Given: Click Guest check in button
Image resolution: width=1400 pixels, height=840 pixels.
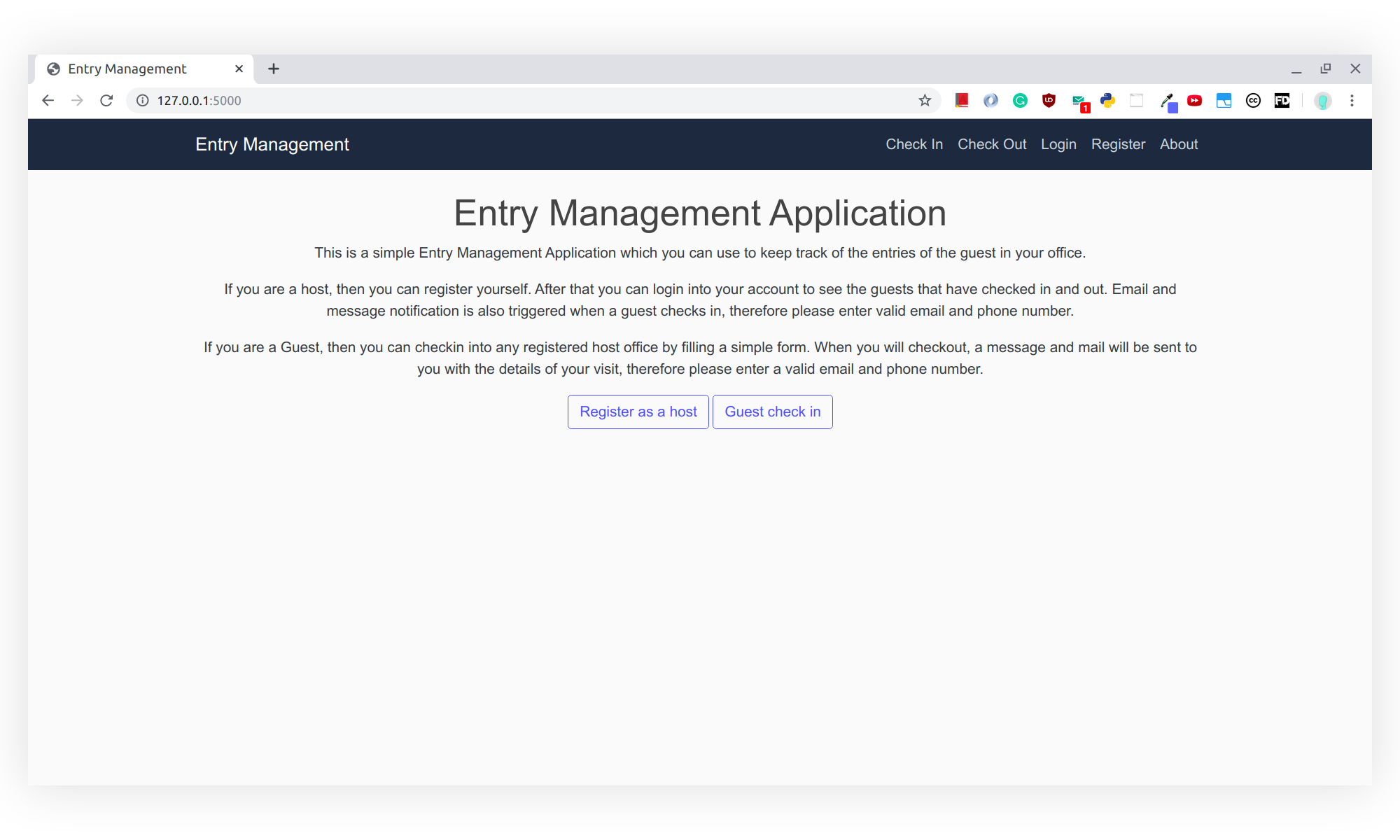Looking at the screenshot, I should 773,412.
